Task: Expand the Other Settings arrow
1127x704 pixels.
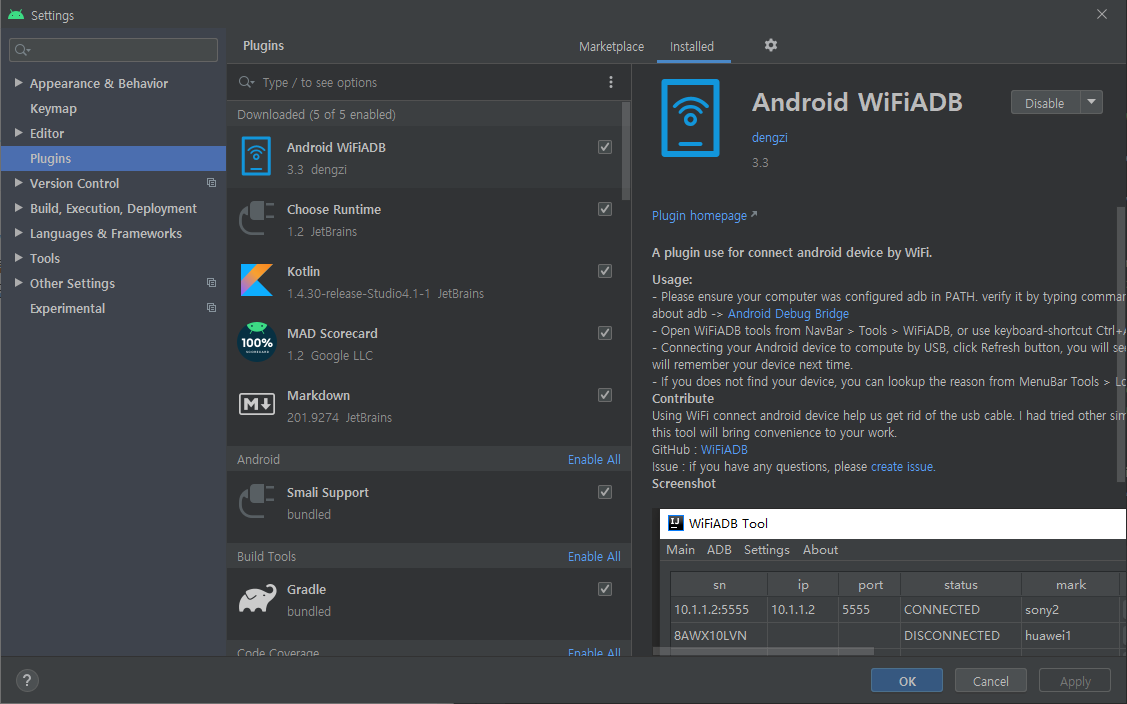Action: click(x=18, y=283)
